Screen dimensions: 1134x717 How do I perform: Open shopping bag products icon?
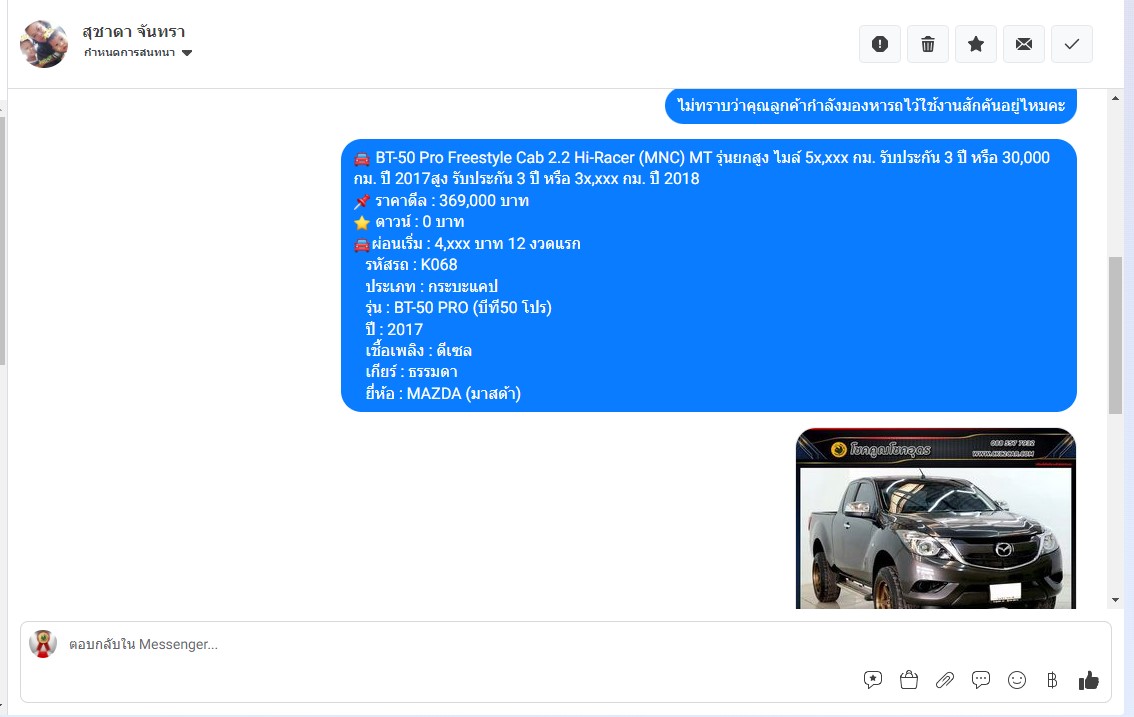tap(909, 679)
